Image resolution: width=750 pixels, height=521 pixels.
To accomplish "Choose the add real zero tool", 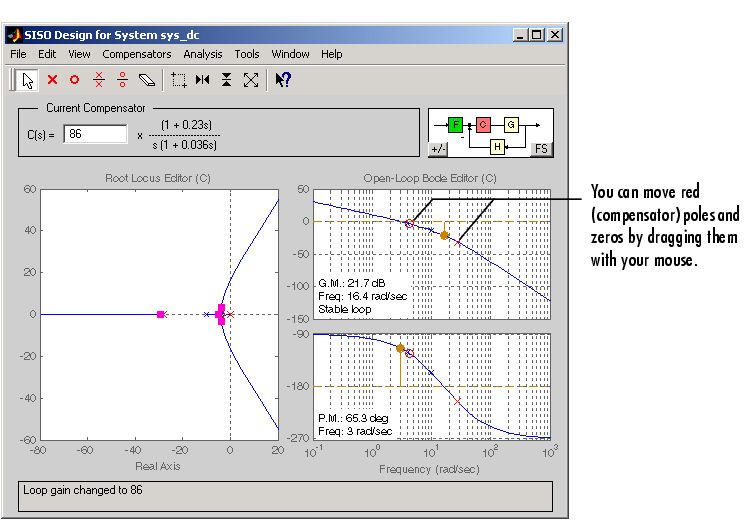I will click(74, 79).
